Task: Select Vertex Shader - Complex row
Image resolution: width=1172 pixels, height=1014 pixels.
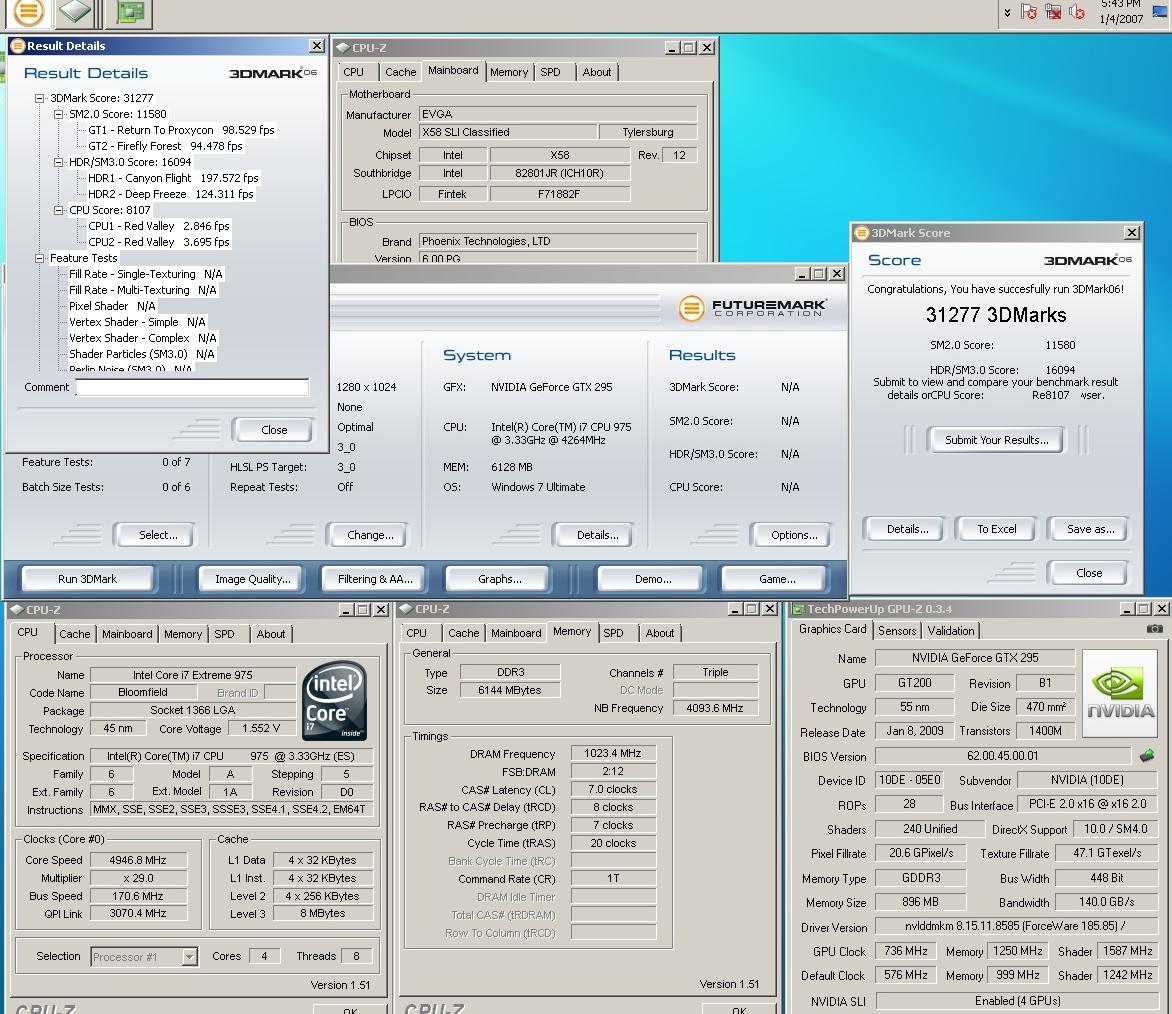Action: coord(143,338)
